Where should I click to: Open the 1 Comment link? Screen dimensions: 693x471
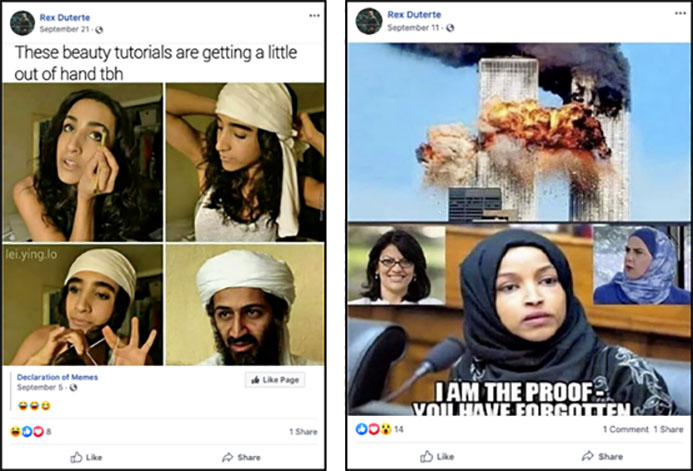tap(625, 429)
